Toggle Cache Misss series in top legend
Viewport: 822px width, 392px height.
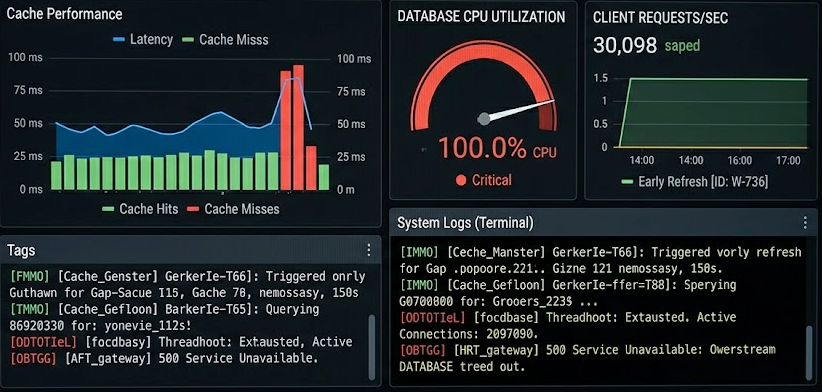(x=225, y=39)
